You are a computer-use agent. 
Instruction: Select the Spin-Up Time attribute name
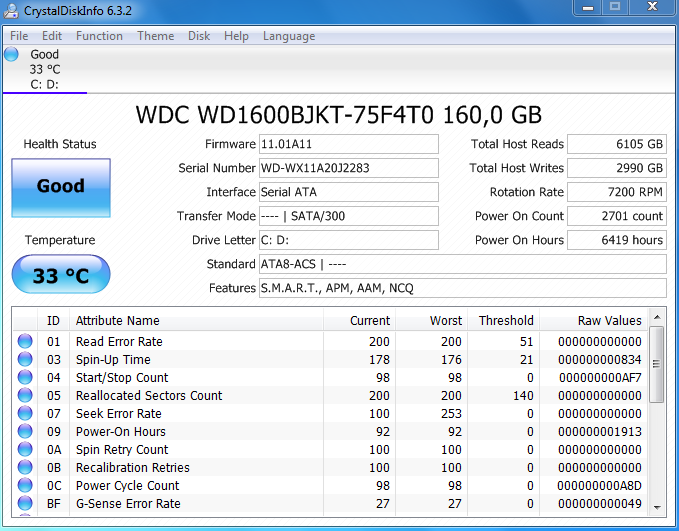(113, 360)
